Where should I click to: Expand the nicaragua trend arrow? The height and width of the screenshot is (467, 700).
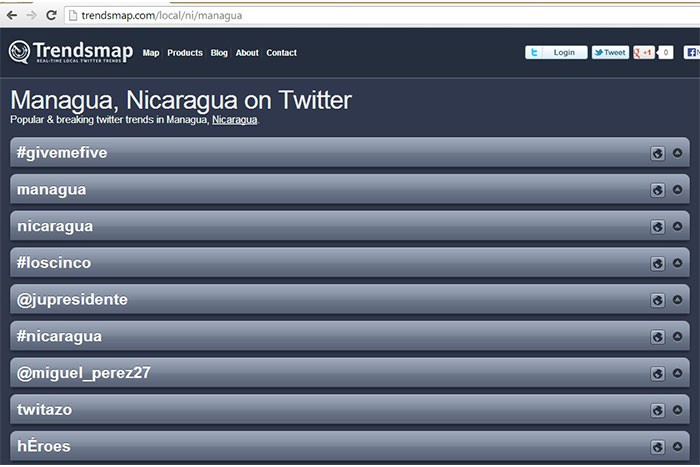[677, 226]
